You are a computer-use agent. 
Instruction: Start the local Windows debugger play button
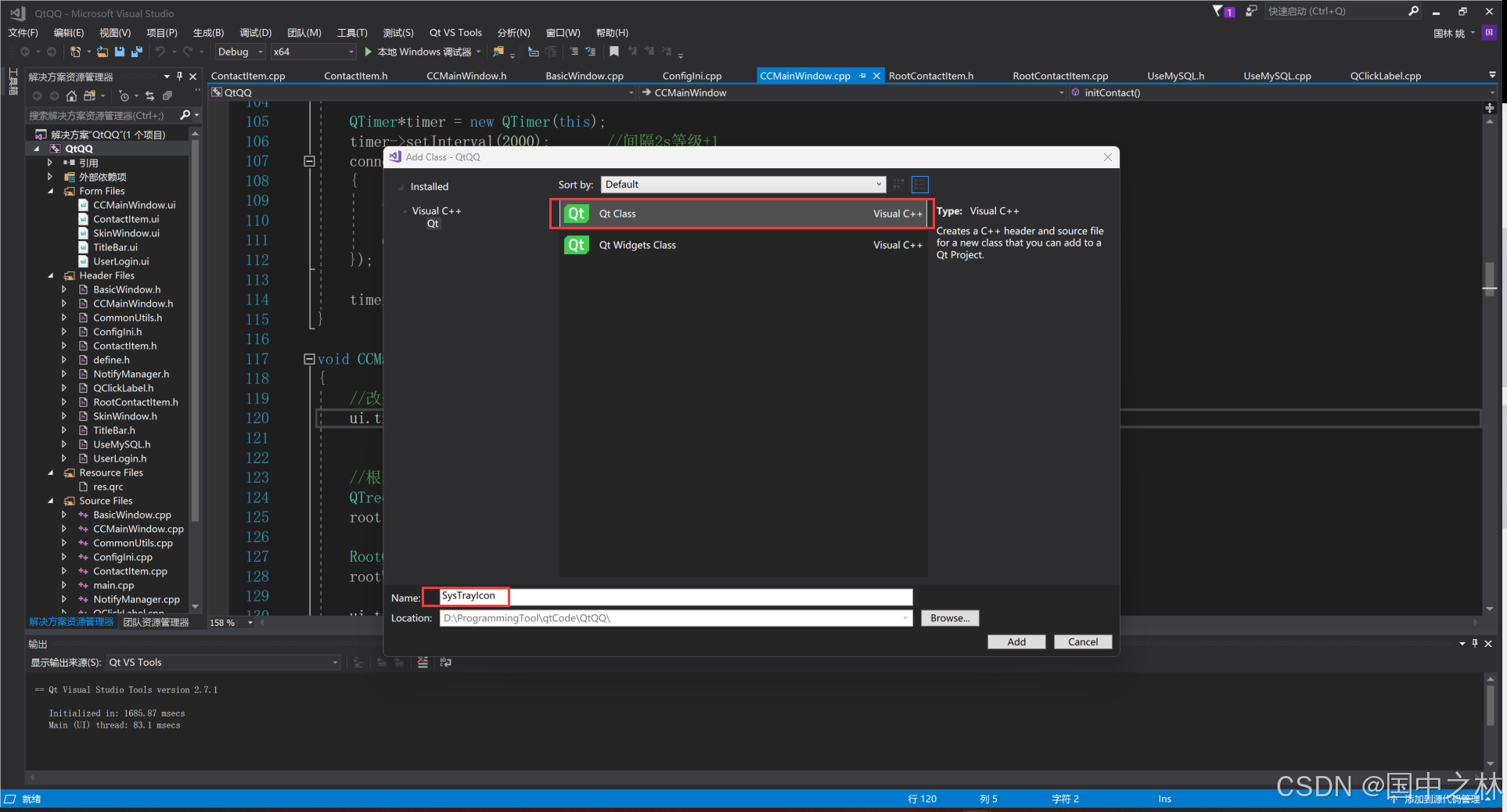tap(369, 52)
